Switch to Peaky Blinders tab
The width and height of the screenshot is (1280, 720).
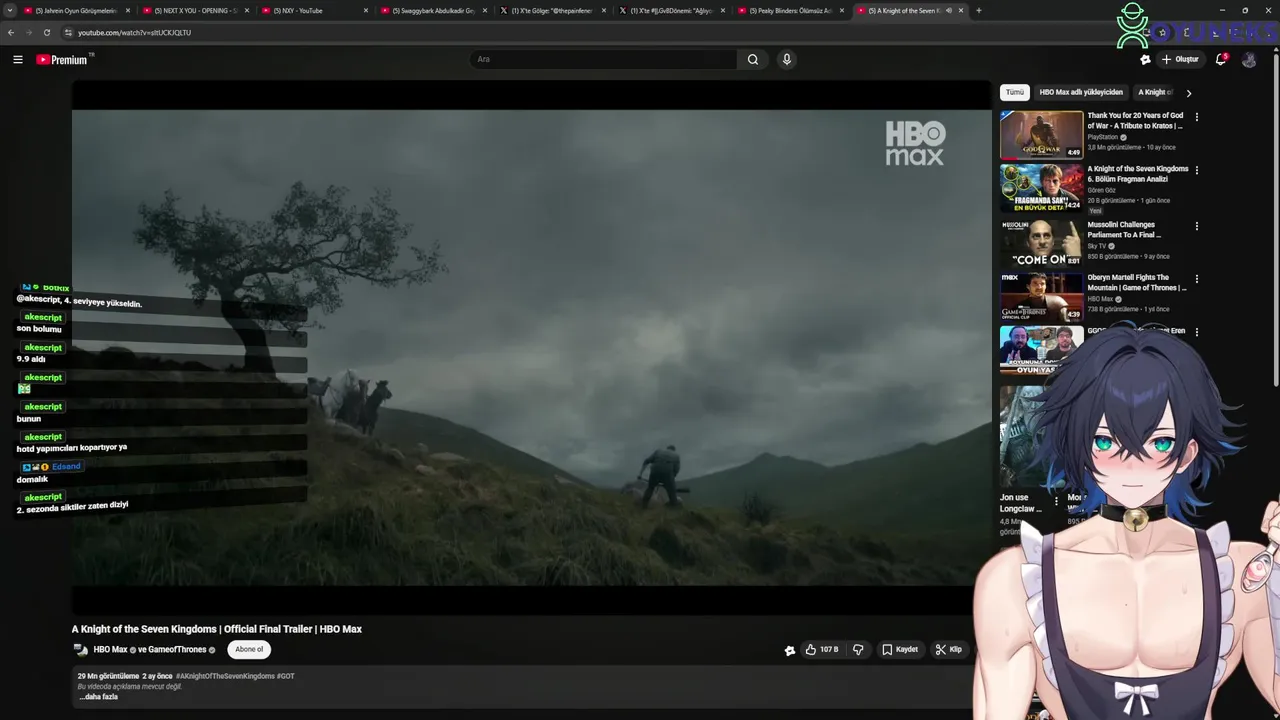[x=789, y=10]
